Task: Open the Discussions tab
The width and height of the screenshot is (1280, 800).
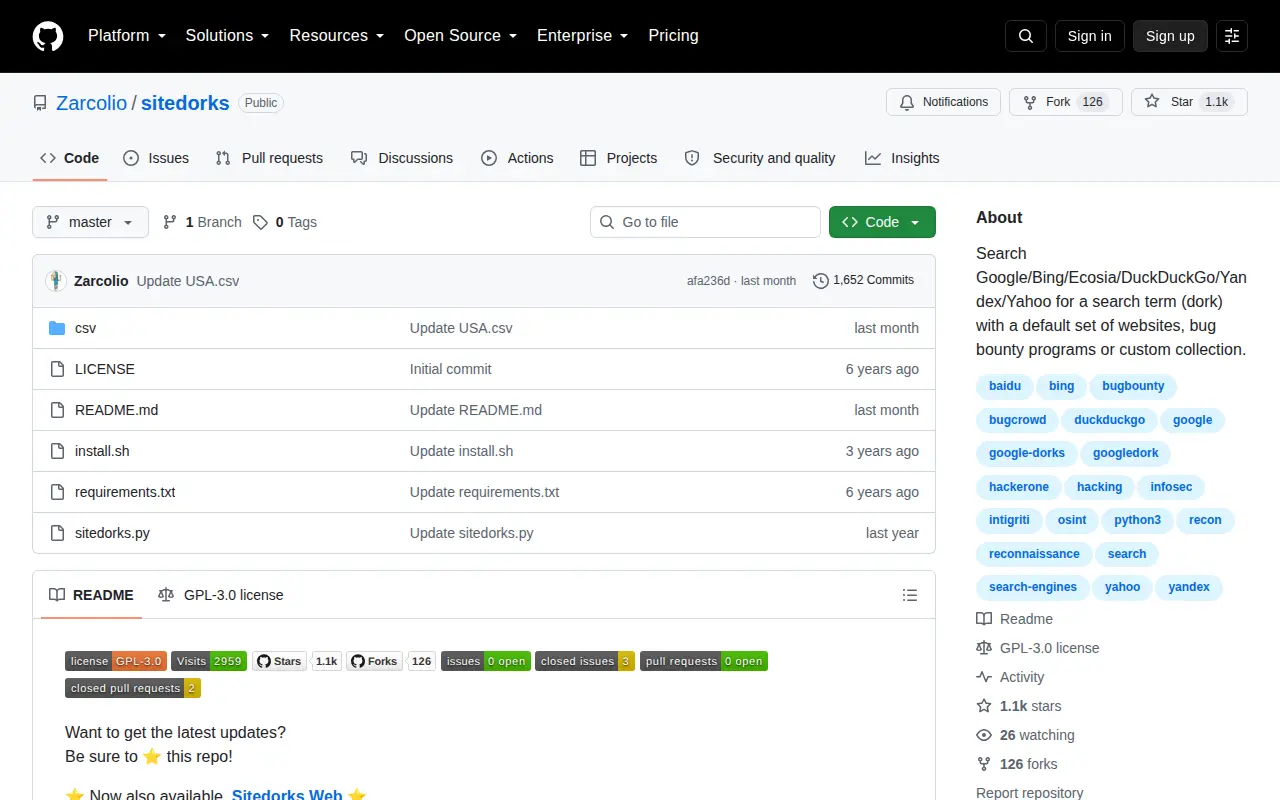Action: click(x=402, y=158)
